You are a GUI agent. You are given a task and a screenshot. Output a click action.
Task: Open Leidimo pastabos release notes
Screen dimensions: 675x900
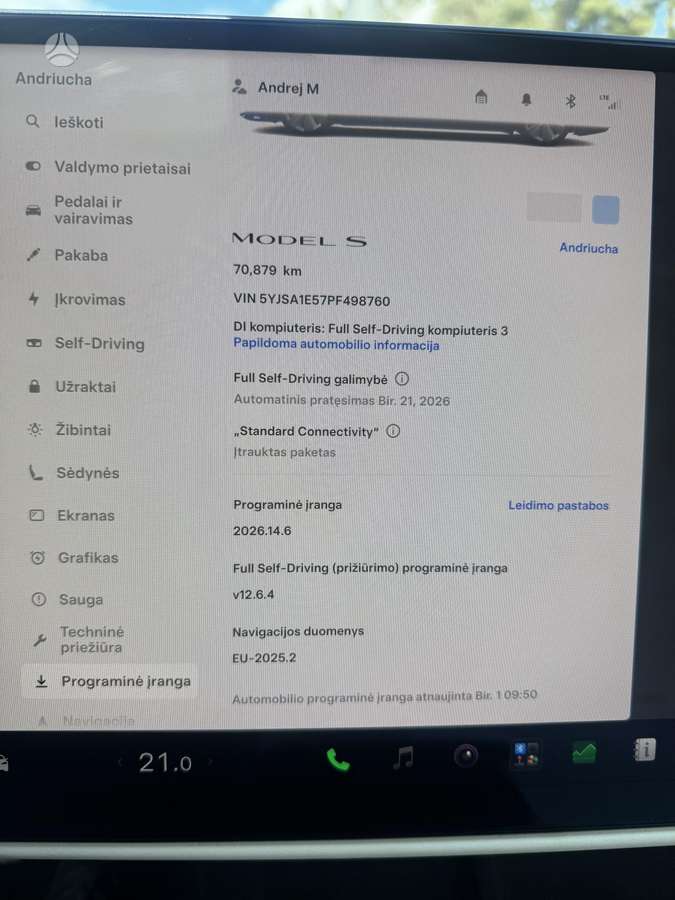(558, 505)
